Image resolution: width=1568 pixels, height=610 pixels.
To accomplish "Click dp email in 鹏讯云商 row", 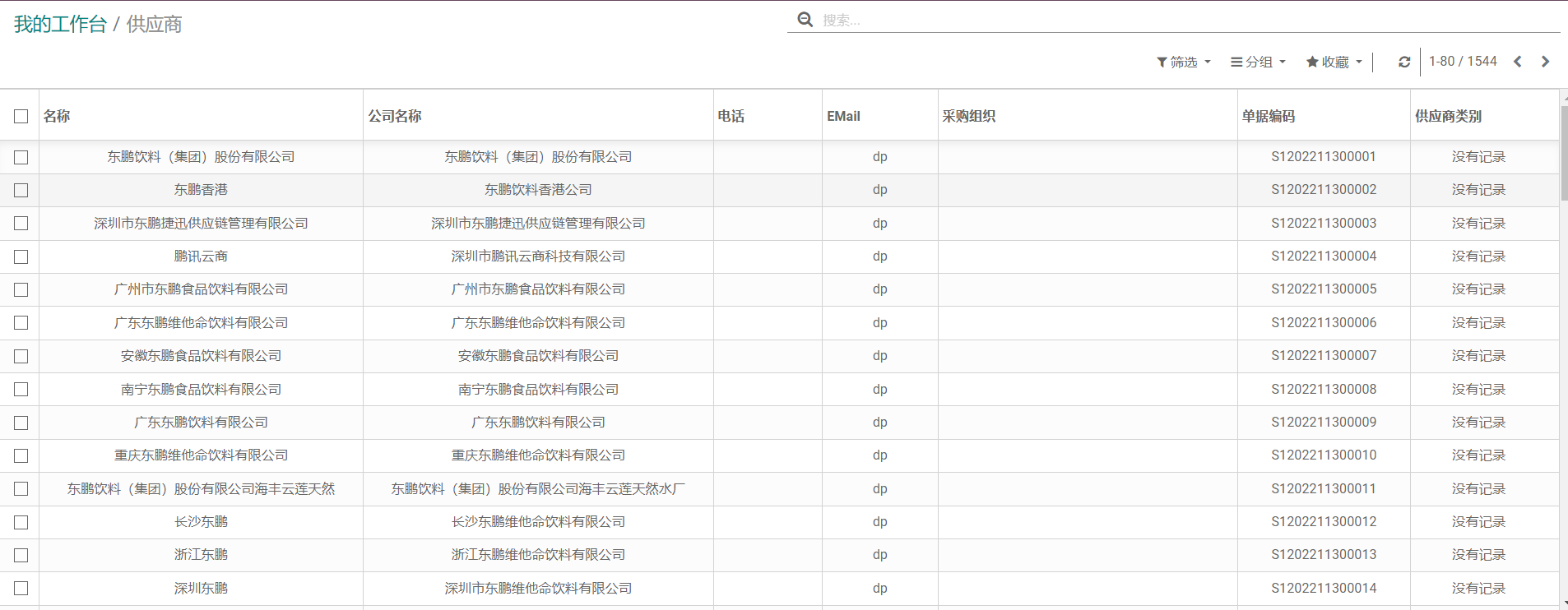I will [880, 256].
